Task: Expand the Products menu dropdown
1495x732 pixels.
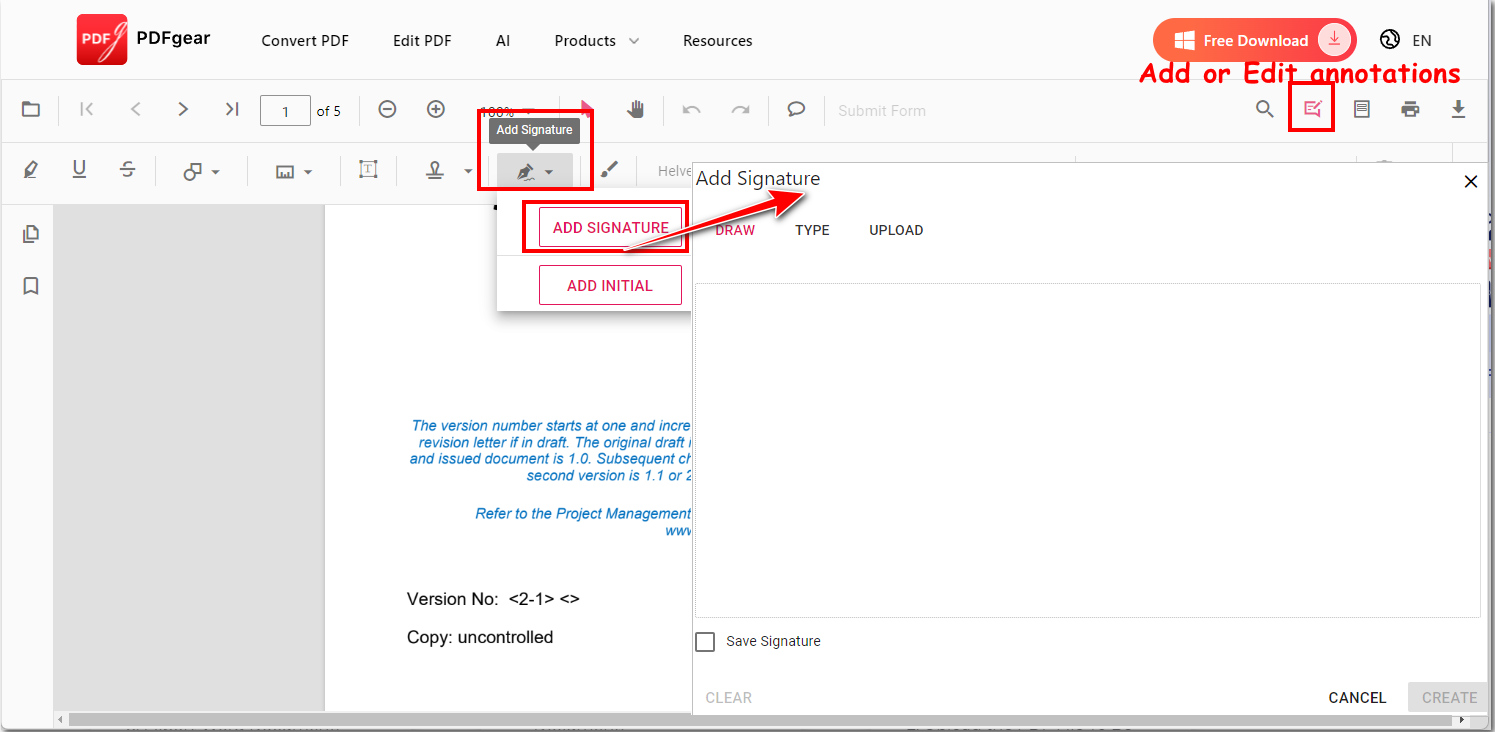Action: [597, 40]
